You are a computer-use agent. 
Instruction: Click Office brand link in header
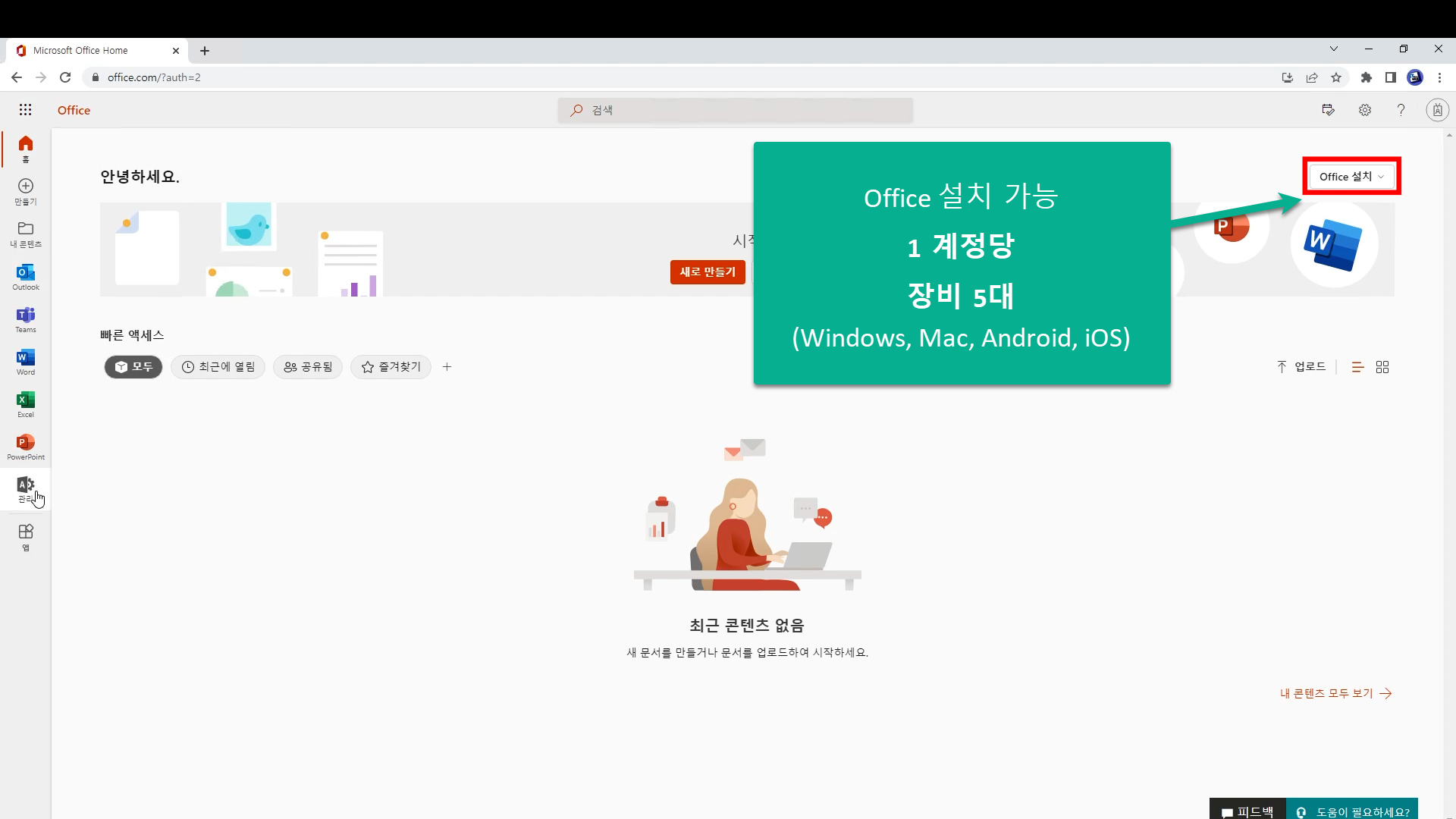pyautogui.click(x=74, y=110)
